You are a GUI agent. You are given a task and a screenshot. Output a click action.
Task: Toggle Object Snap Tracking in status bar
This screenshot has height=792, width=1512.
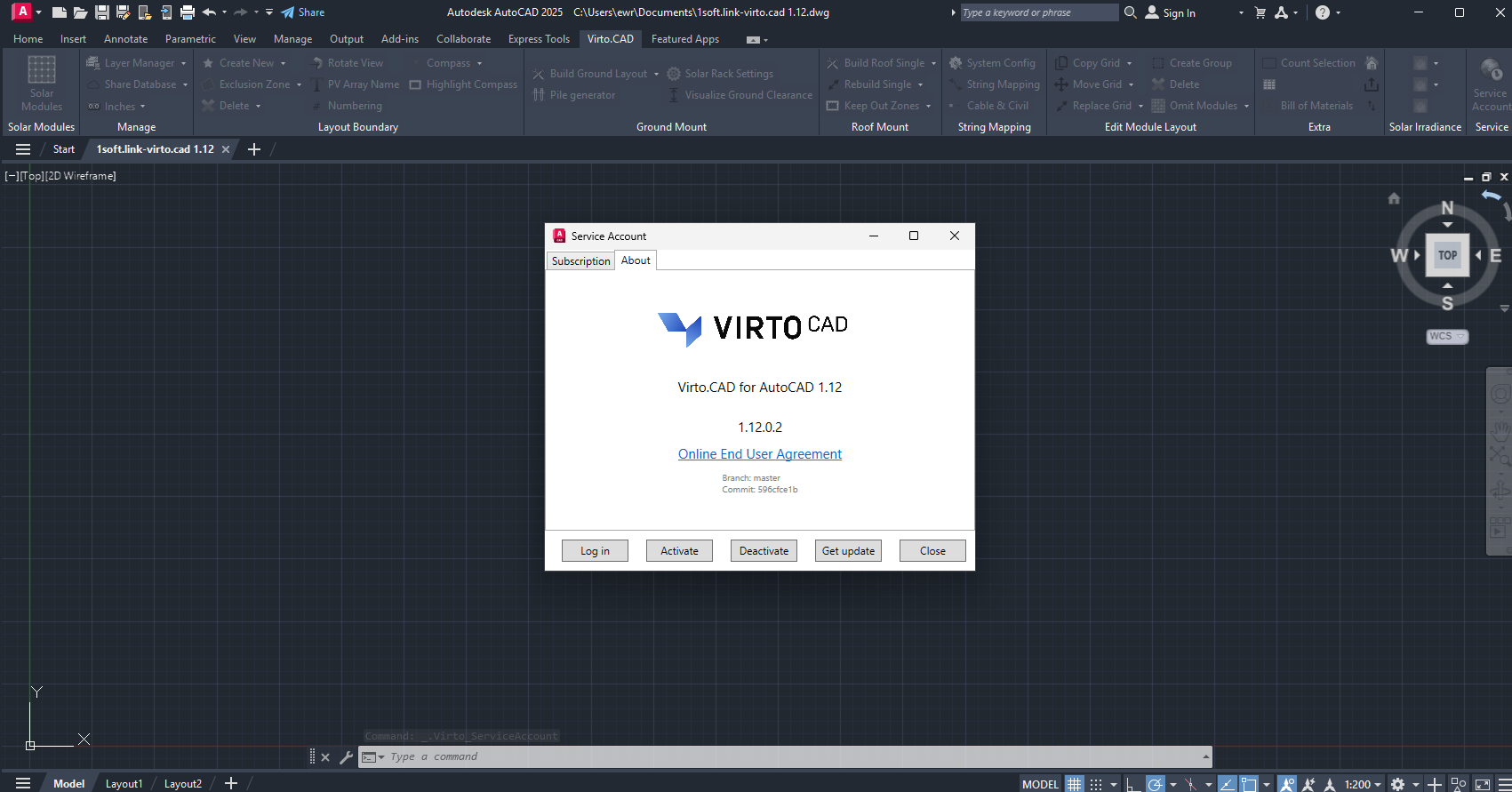(1227, 784)
